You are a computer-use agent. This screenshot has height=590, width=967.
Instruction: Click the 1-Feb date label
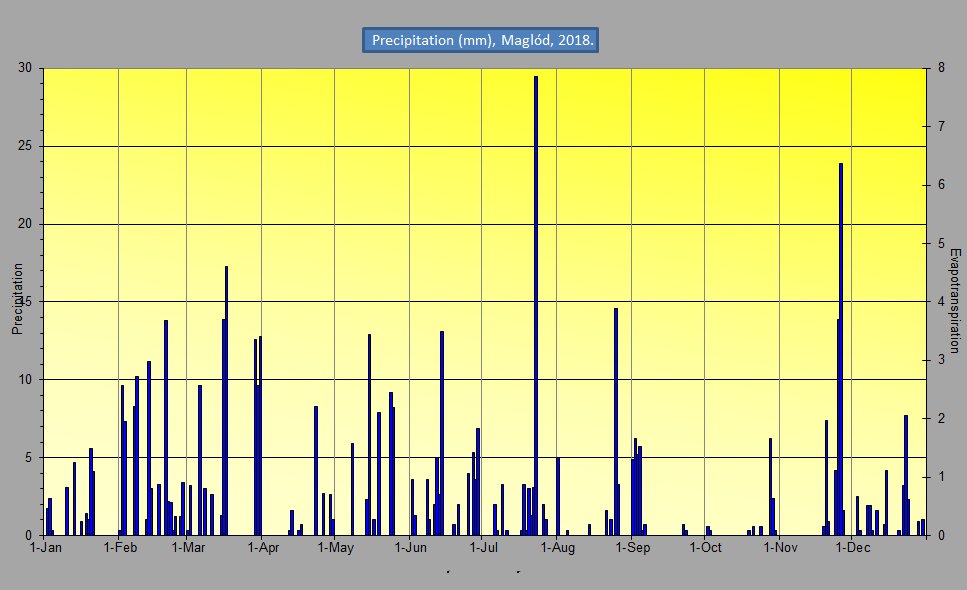(x=119, y=548)
